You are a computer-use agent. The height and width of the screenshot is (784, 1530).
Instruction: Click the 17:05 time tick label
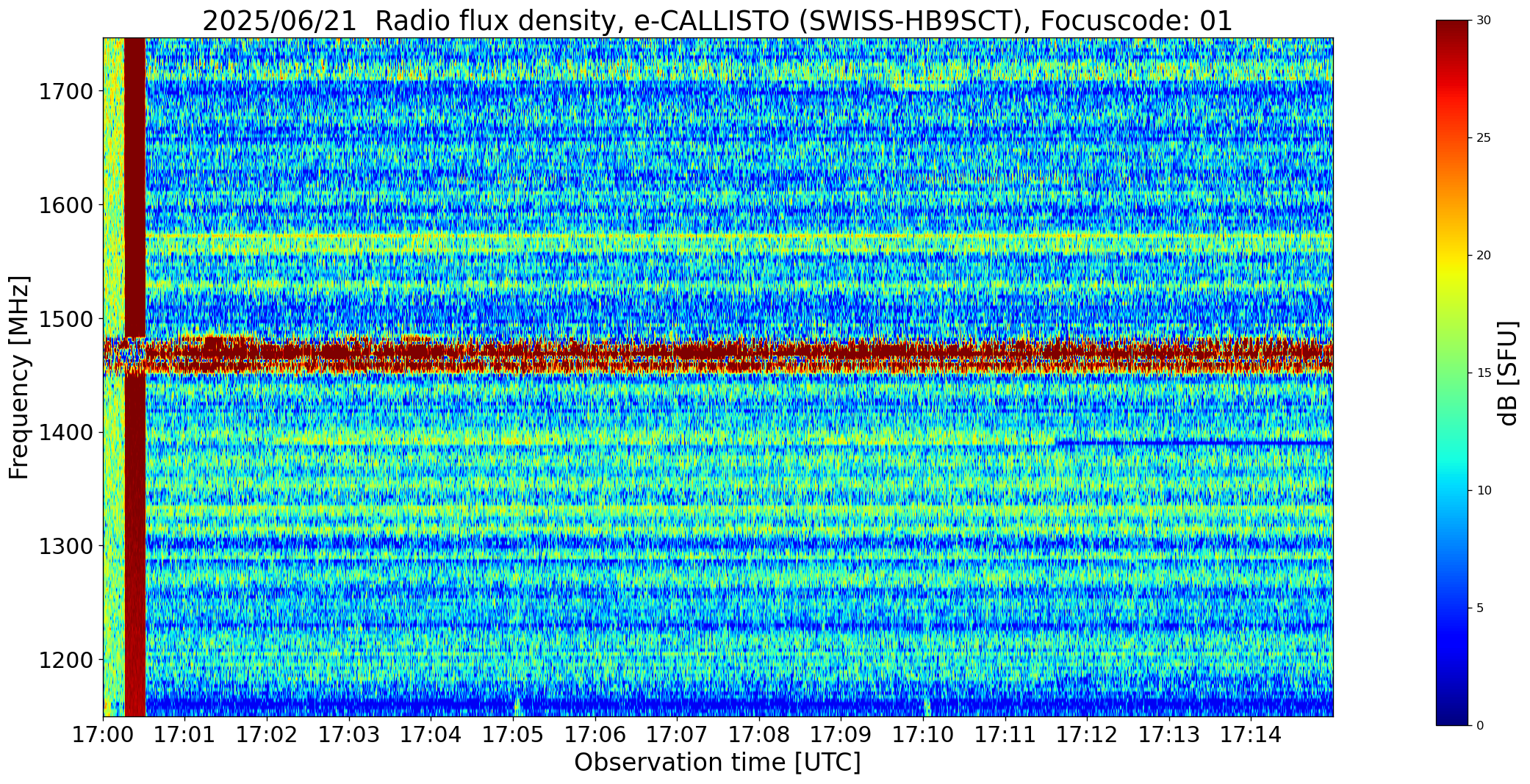click(513, 735)
